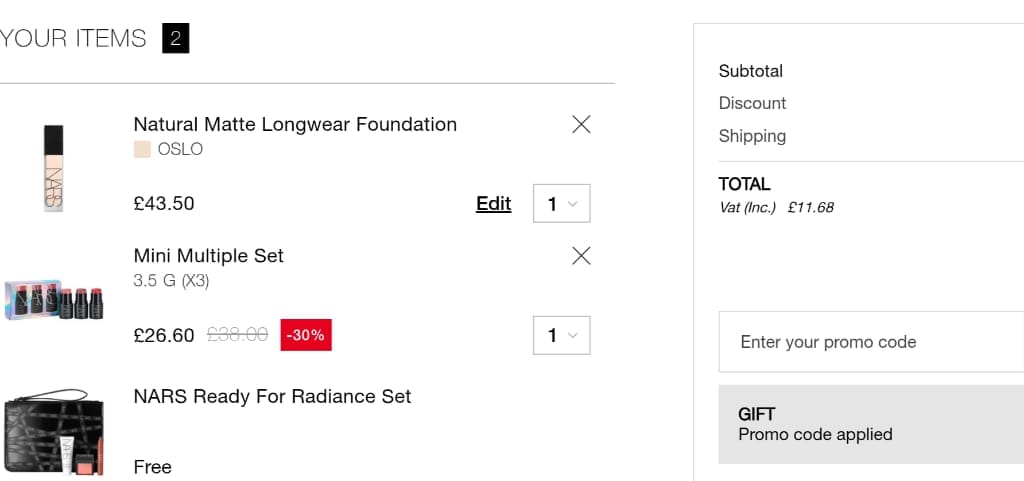Open quantity dropdown for Mini Multiple Set
Screen dimensions: 1024x481
(x=562, y=335)
